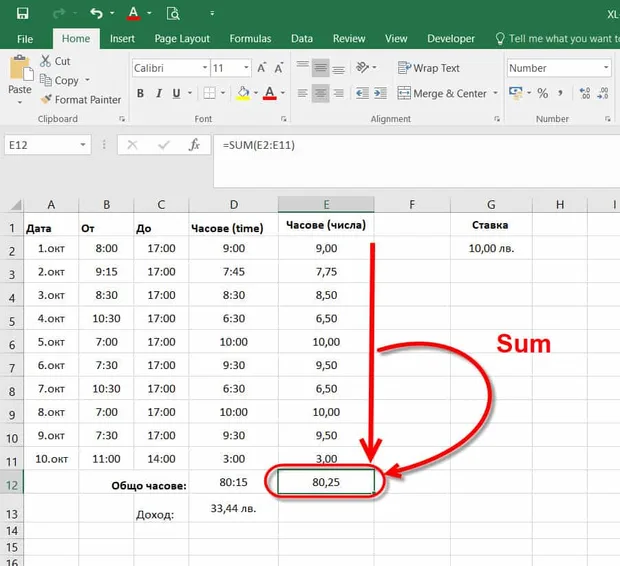Switch to the Developer tab
620x566 pixels.
[x=451, y=39]
